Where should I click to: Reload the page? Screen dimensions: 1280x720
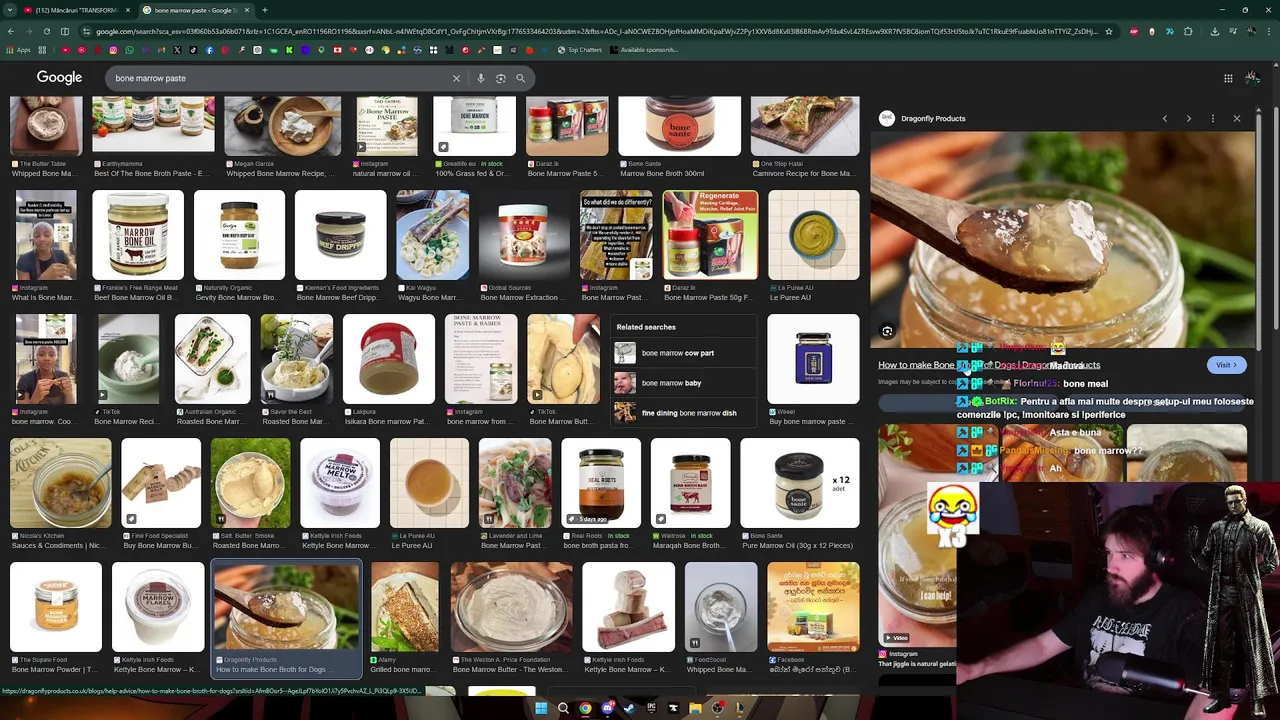click(46, 31)
